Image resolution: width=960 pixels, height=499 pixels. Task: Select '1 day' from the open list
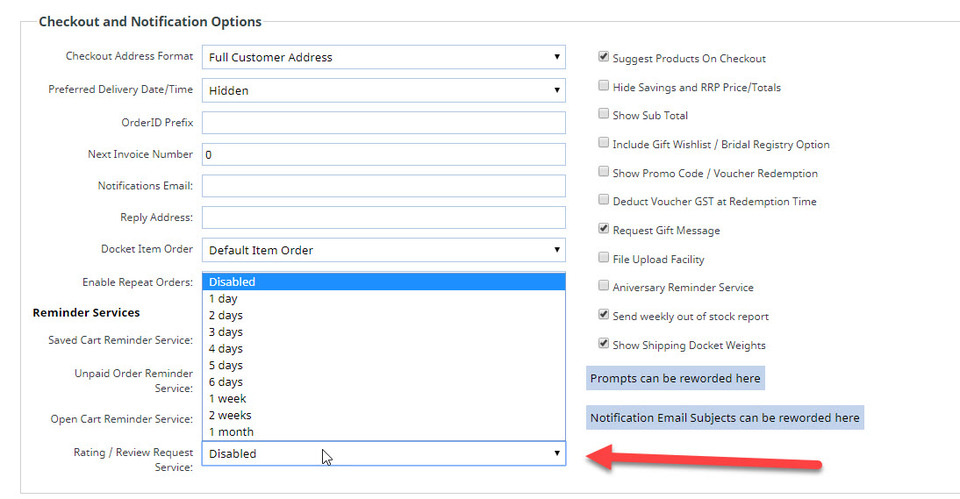click(x=223, y=299)
